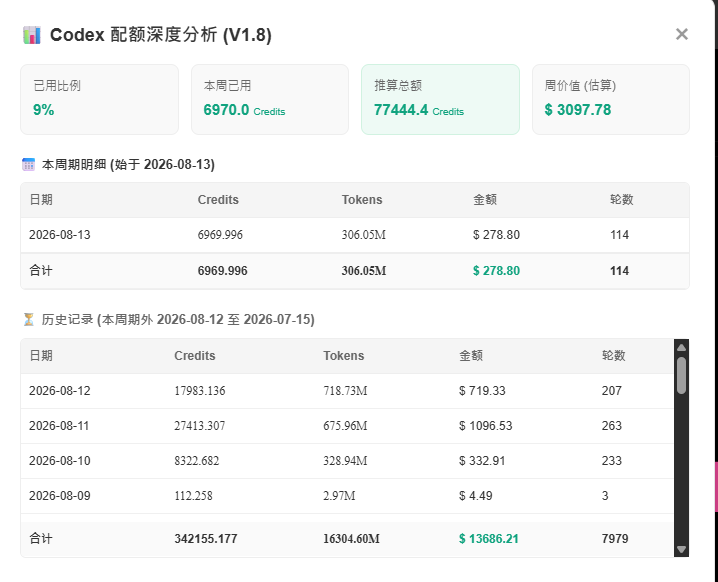Click the 718.73M tokens cell
718x582 pixels.
tap(345, 391)
